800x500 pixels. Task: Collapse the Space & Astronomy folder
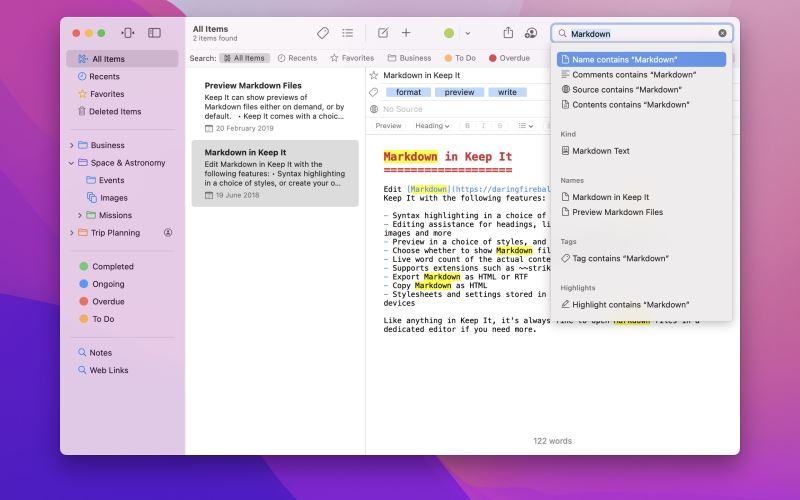click(x=71, y=163)
